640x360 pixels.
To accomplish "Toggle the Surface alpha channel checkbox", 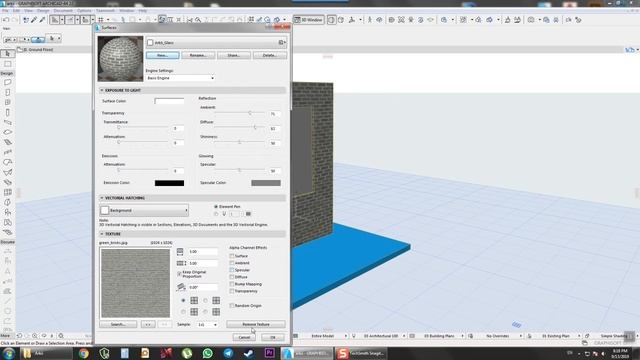I will 232,256.
